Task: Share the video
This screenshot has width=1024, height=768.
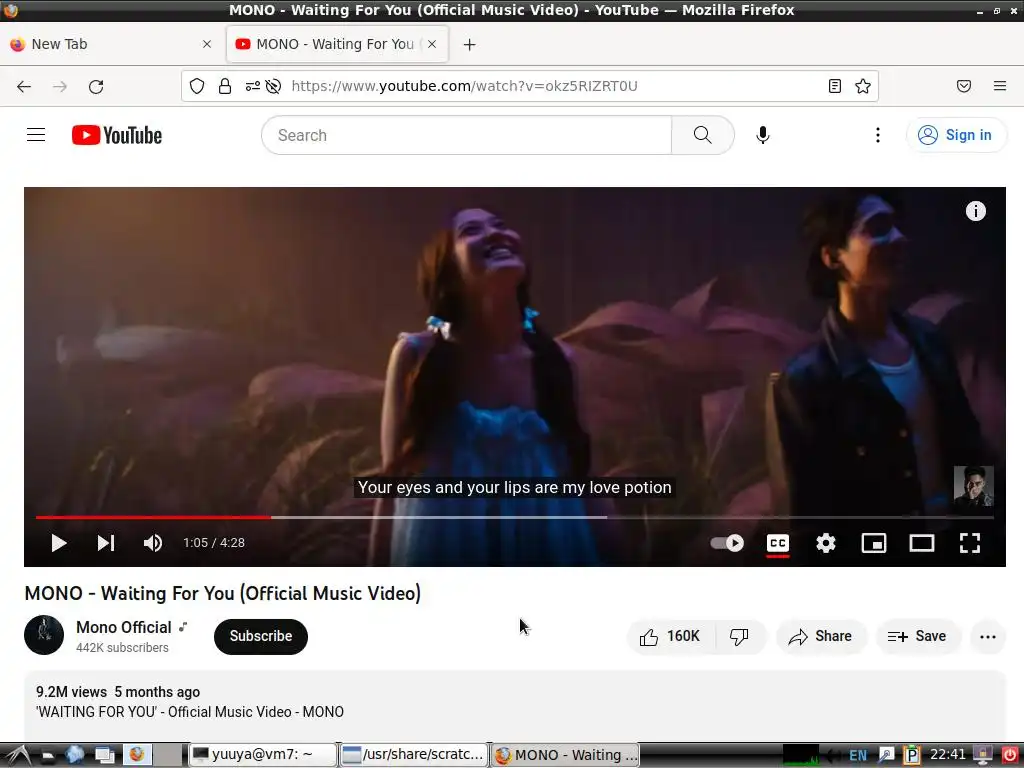Action: tap(821, 636)
